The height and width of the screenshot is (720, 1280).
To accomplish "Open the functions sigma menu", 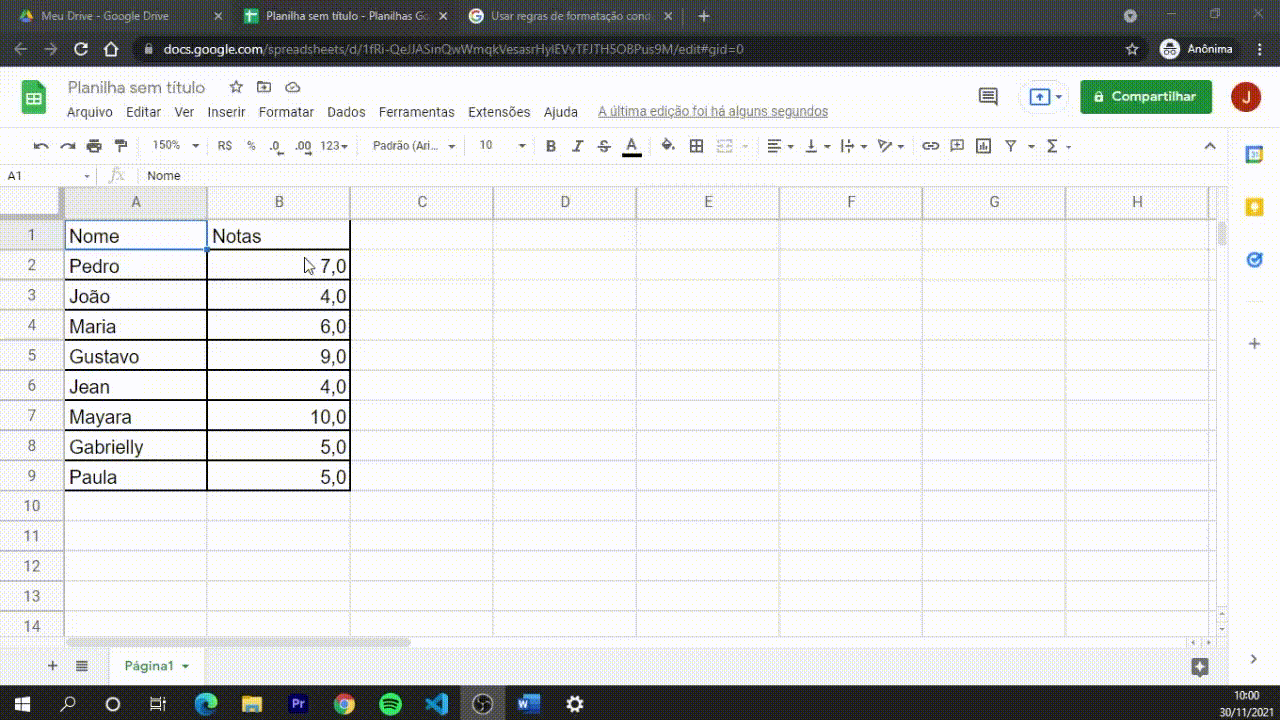I will [x=1052, y=146].
